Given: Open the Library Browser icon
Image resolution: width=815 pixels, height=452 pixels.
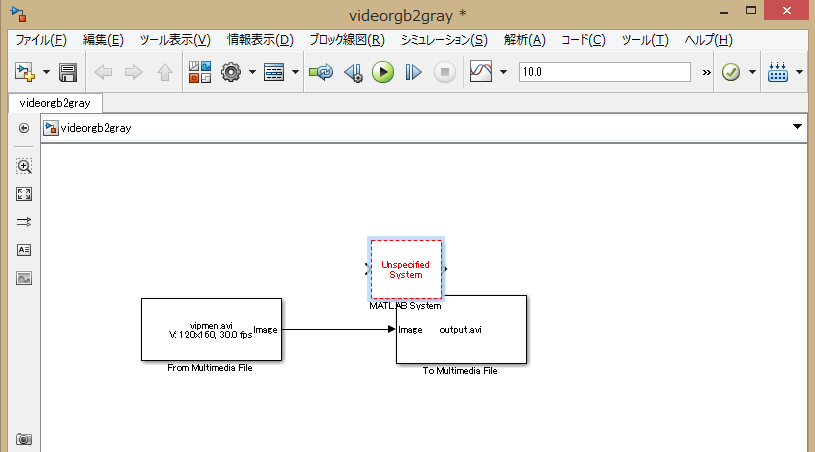Looking at the screenshot, I should [x=200, y=72].
